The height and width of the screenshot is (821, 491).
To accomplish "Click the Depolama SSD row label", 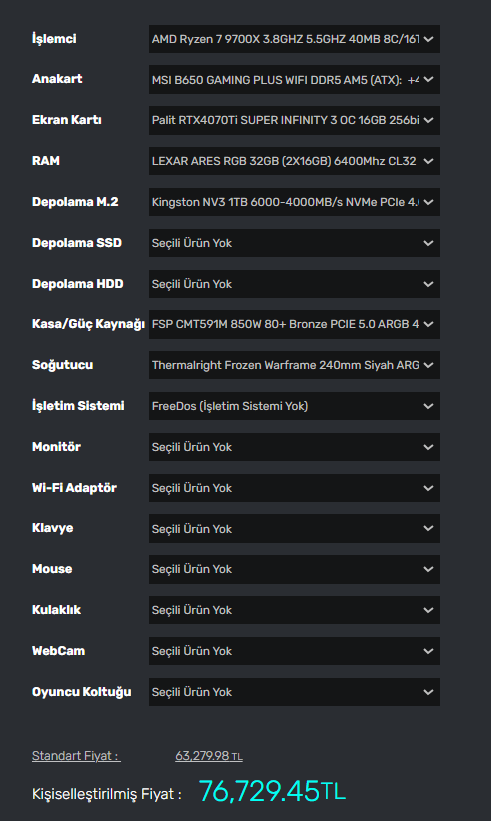I will point(77,242).
